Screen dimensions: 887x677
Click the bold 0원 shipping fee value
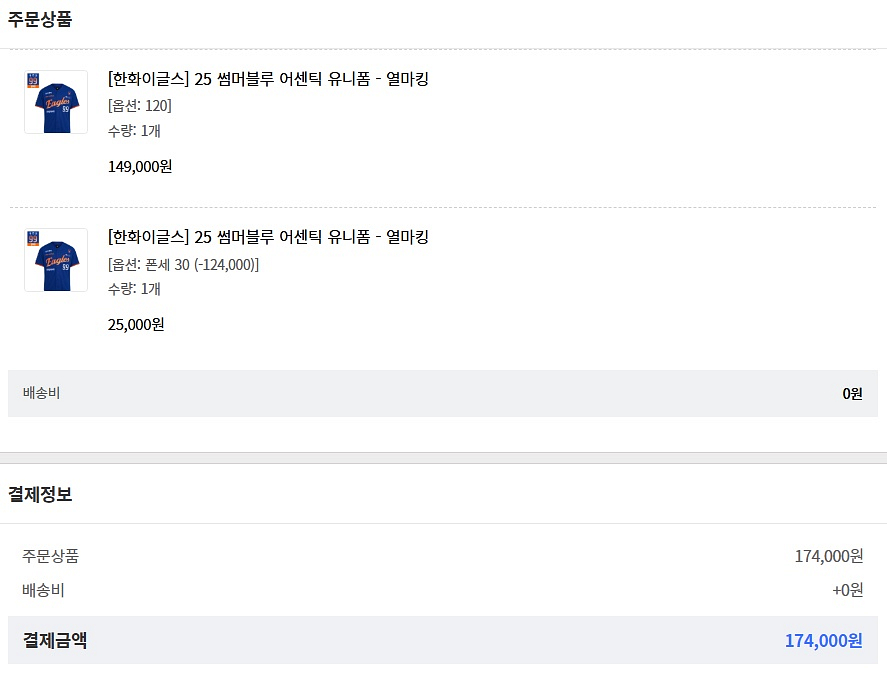tap(852, 394)
